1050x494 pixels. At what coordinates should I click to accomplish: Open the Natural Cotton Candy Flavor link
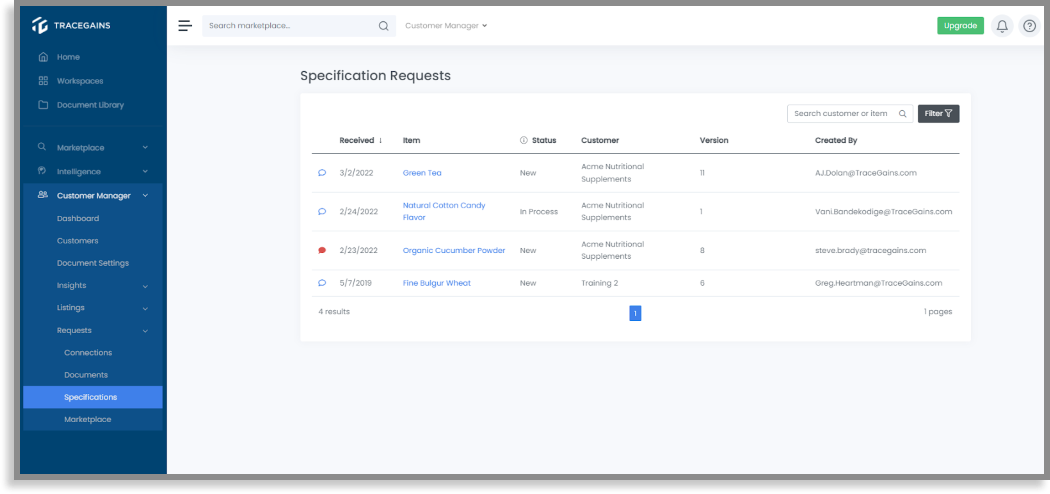pos(444,212)
